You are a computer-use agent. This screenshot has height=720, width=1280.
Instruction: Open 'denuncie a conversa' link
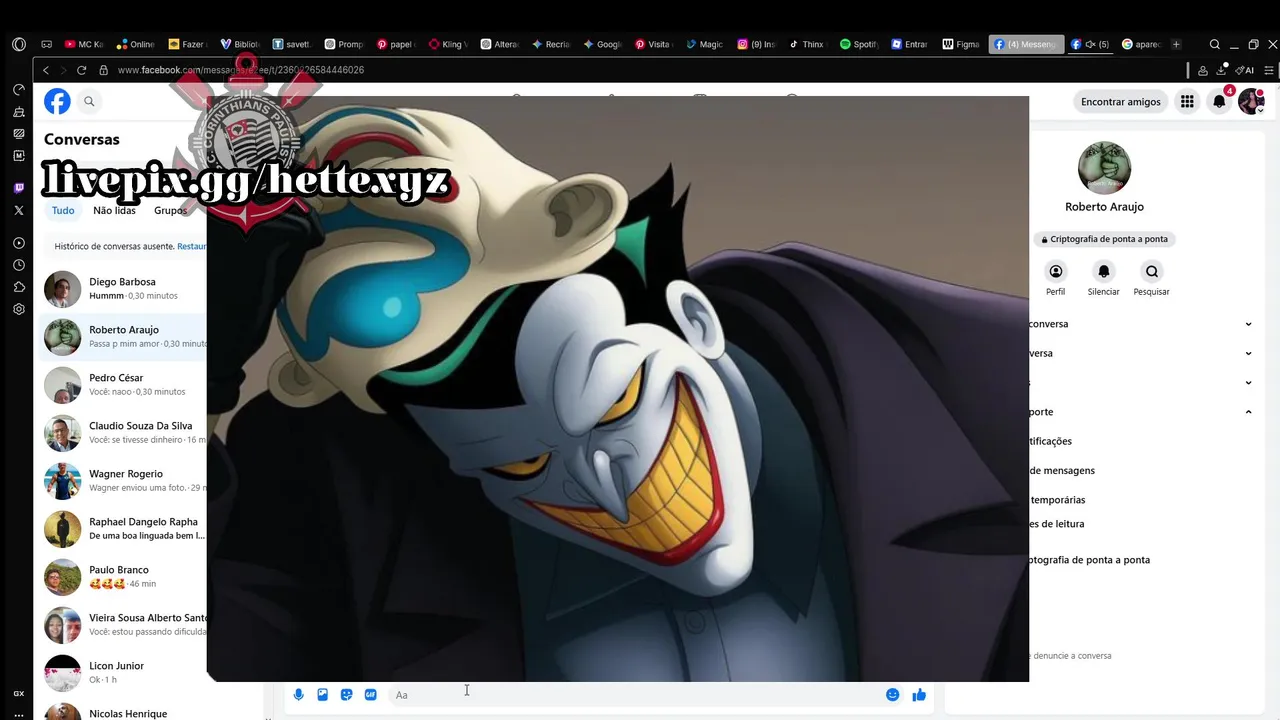(1069, 656)
